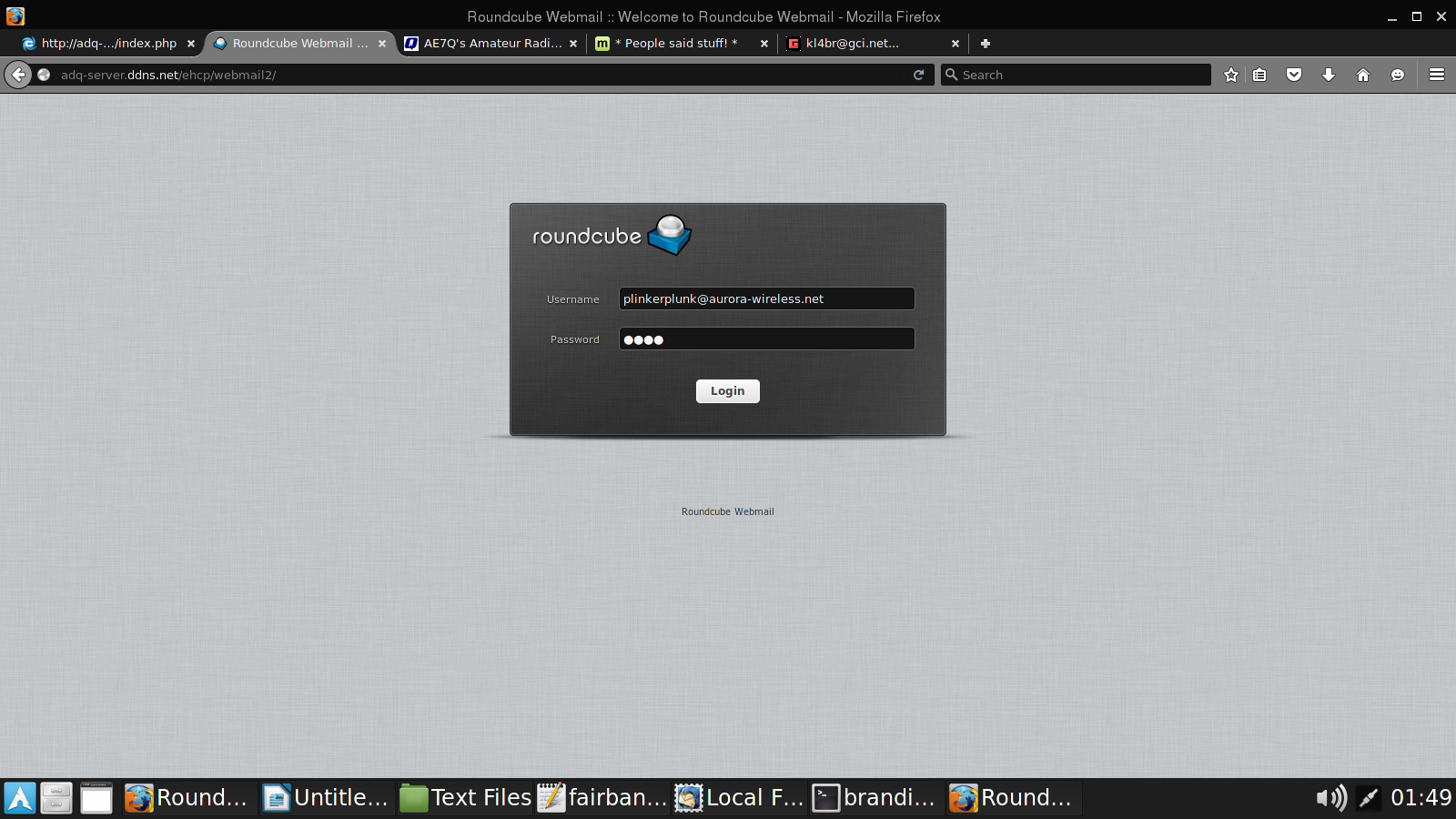Focus the Password input field

pyautogui.click(x=767, y=339)
